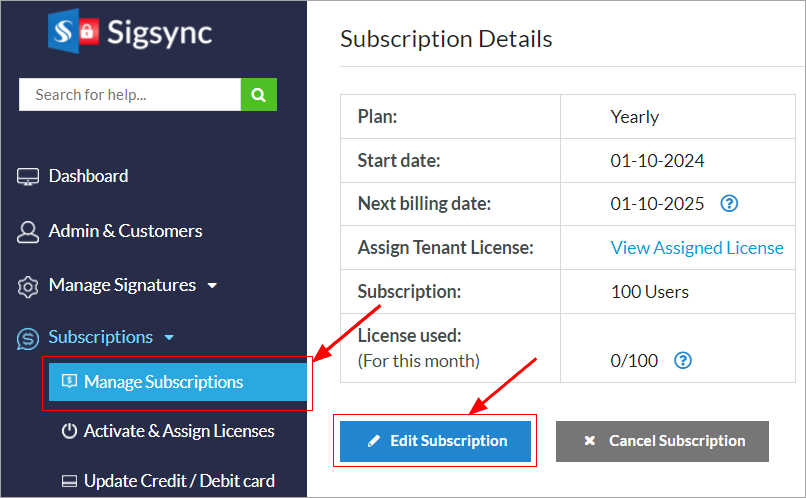Open help icon beside Next billing date
Viewport: 806px width, 498px height.
pyautogui.click(x=729, y=204)
